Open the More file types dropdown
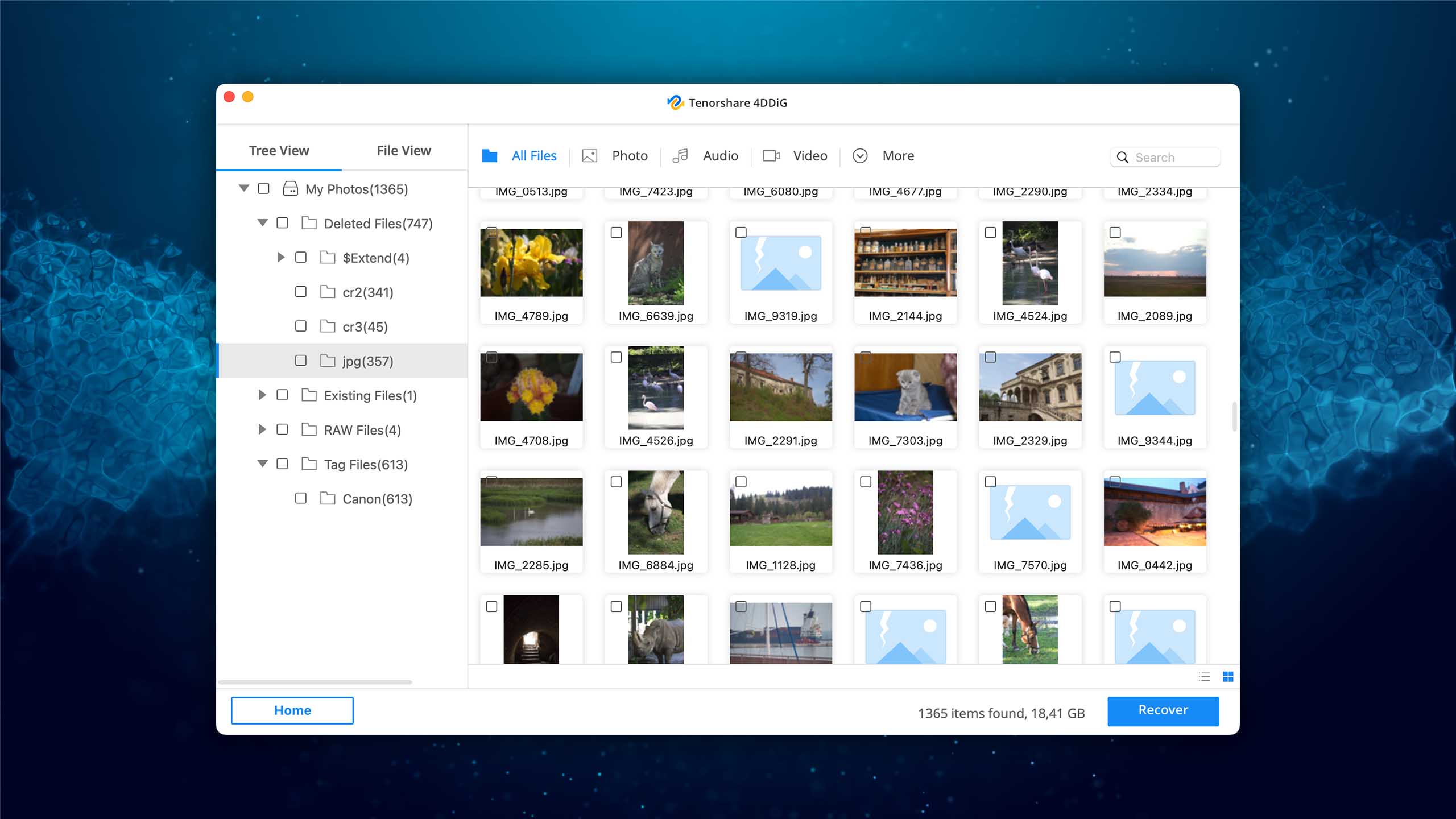Viewport: 1456px width, 819px height. point(883,156)
